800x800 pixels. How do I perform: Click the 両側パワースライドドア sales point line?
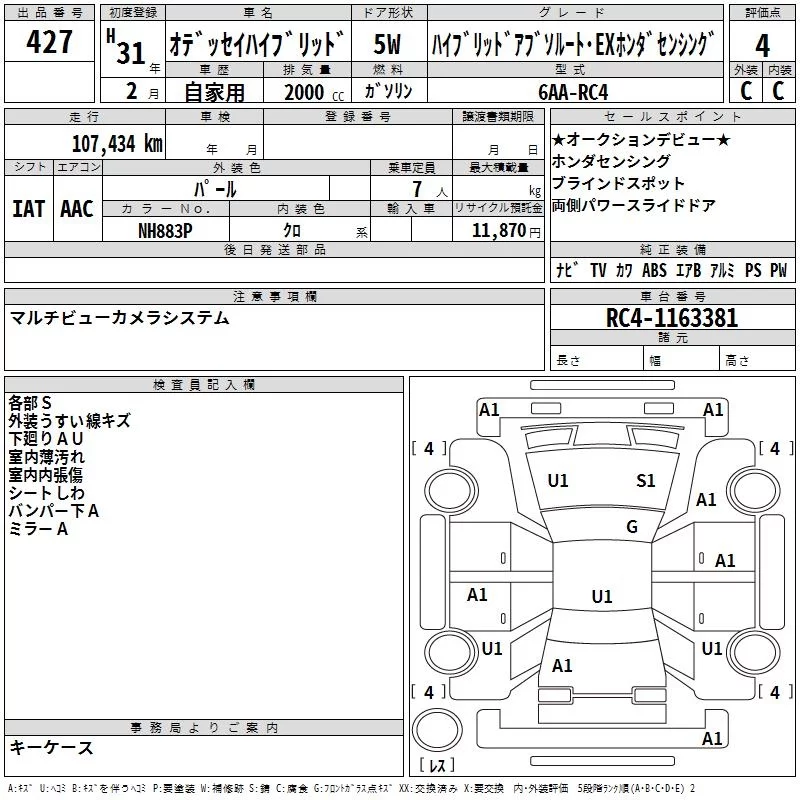tap(634, 205)
